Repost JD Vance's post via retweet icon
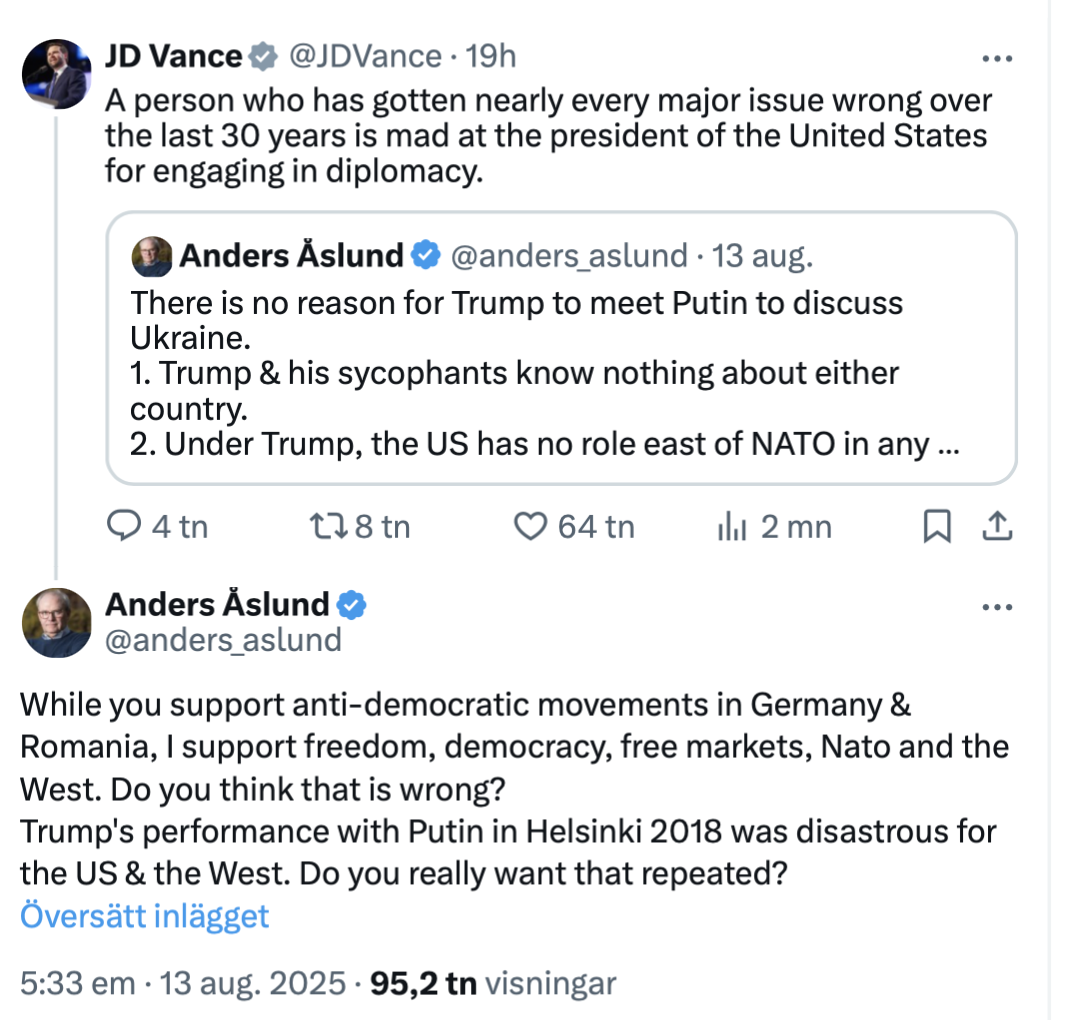Image resolution: width=1080 pixels, height=1020 pixels. 360,527
